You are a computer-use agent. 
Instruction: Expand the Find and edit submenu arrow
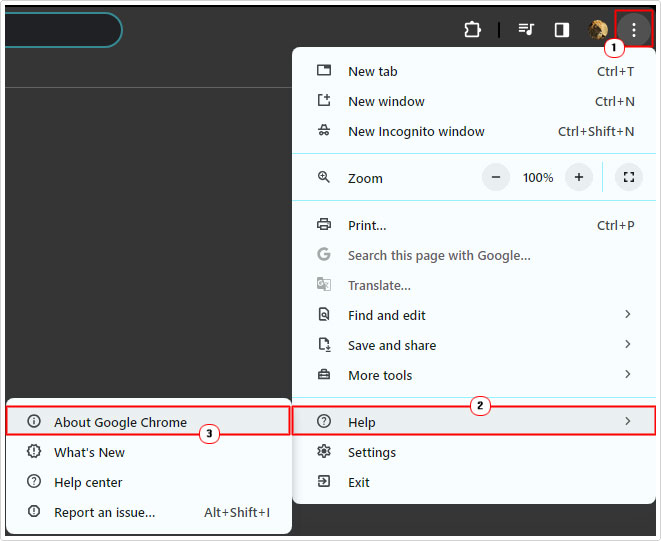click(x=628, y=314)
